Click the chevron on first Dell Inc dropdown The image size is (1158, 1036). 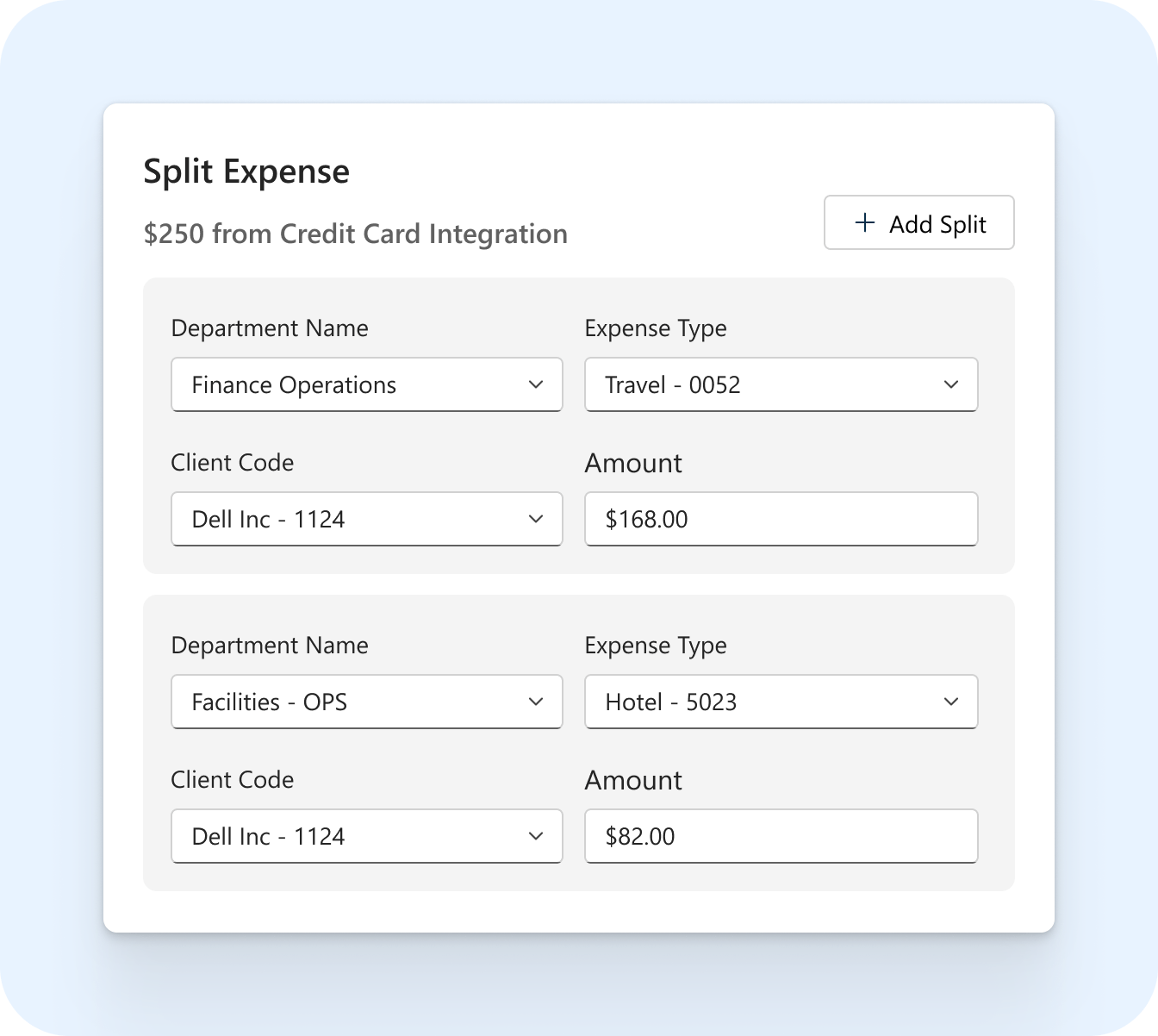(x=535, y=519)
